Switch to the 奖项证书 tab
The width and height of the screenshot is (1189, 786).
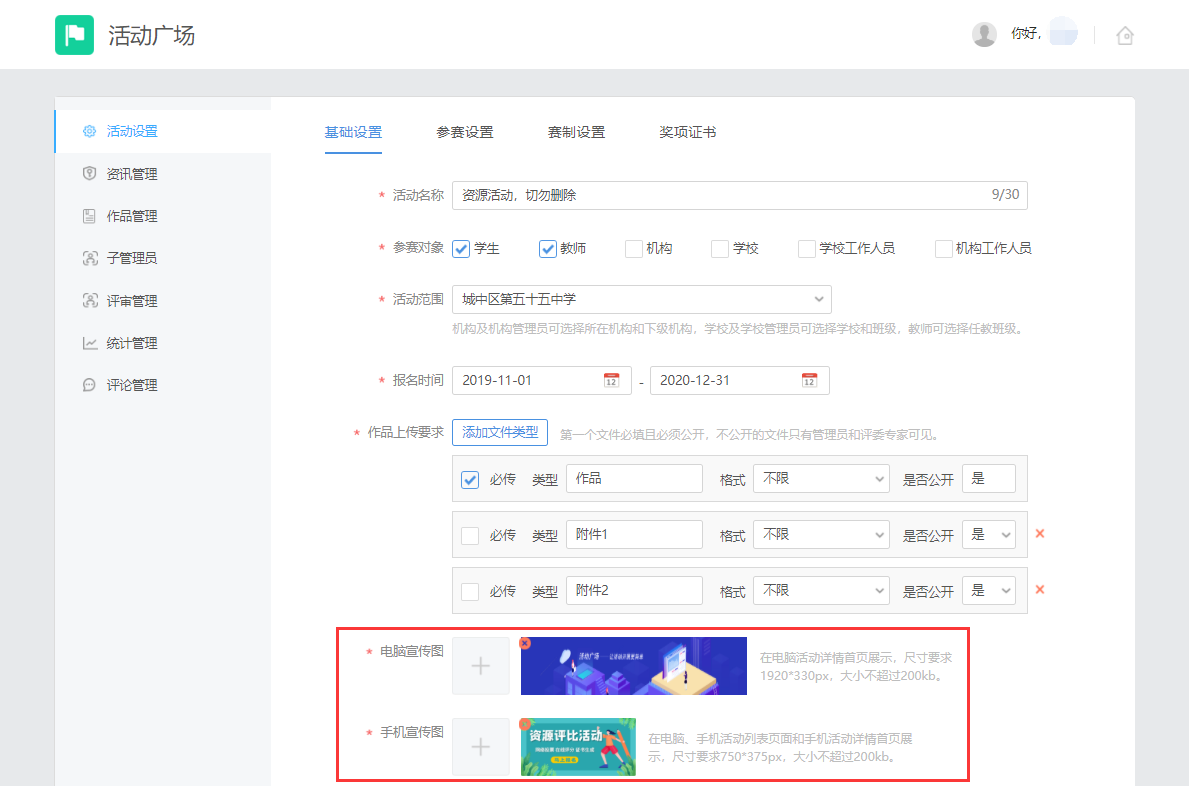687,132
